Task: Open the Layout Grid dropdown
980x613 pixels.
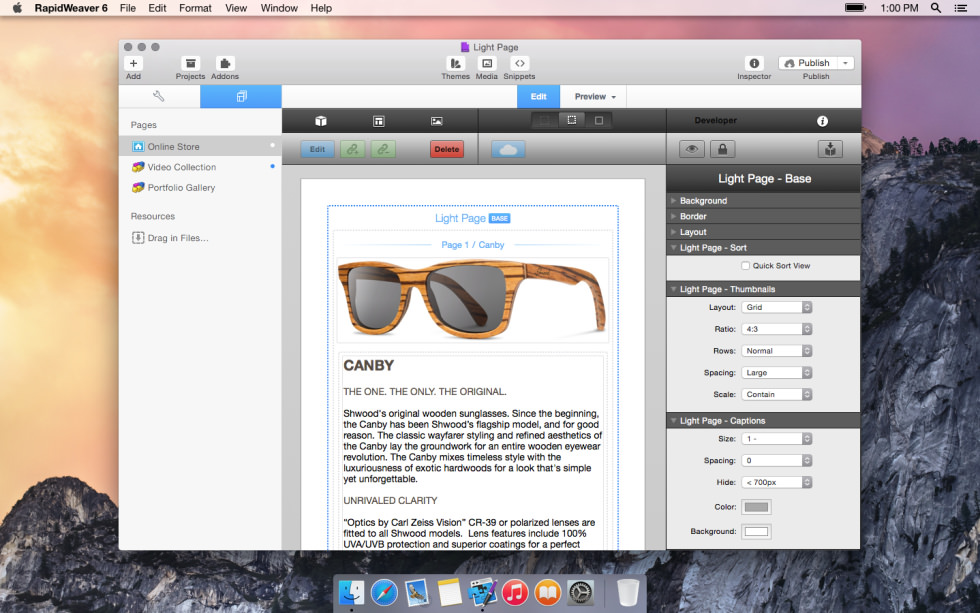Action: click(x=777, y=307)
